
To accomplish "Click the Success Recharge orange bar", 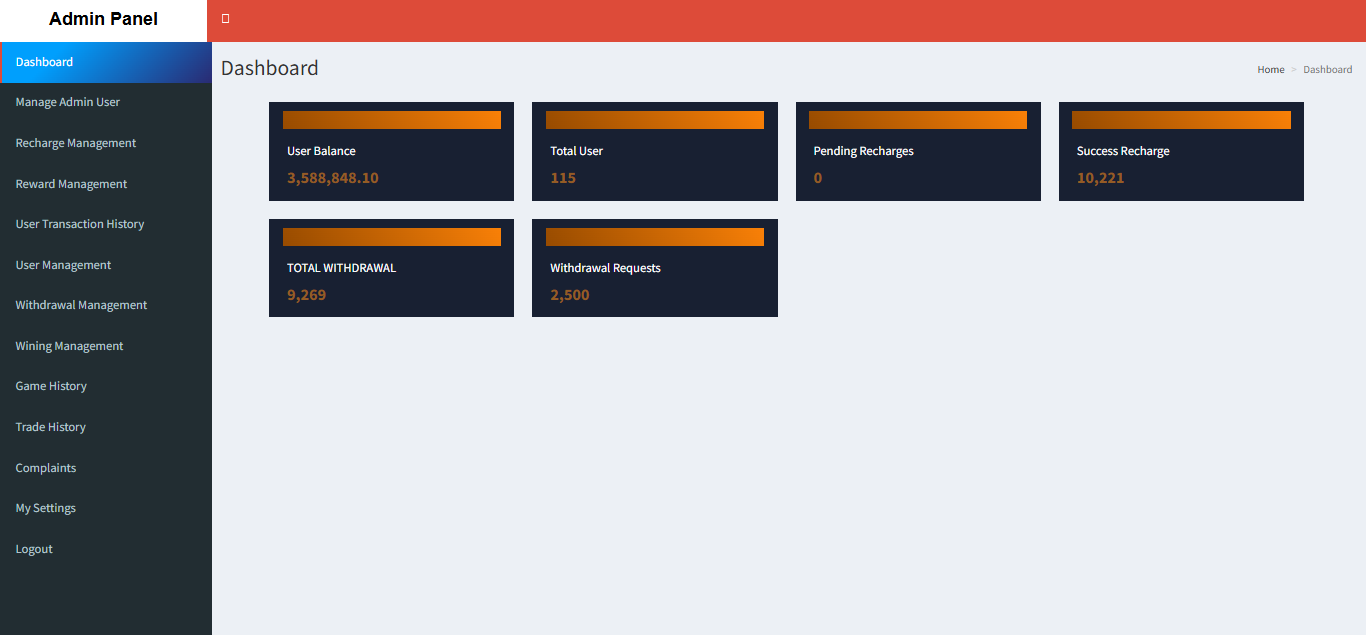I will (x=1181, y=120).
